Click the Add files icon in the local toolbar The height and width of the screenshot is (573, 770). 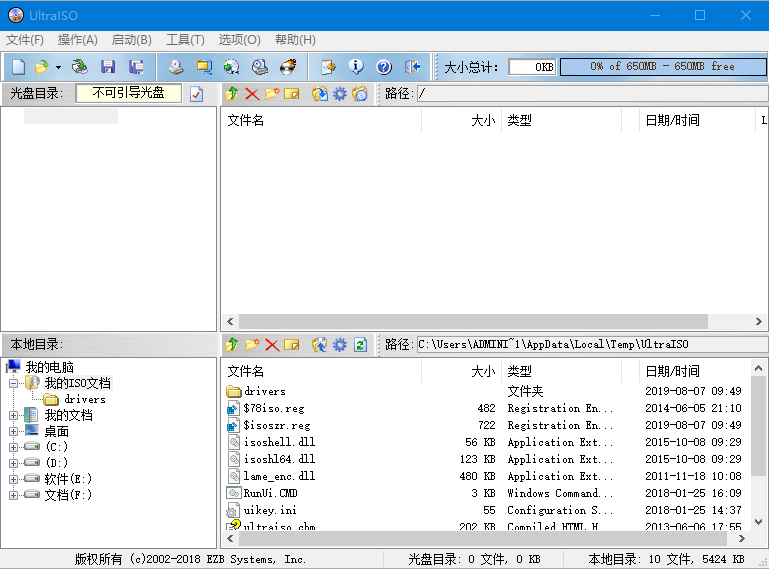(x=320, y=345)
